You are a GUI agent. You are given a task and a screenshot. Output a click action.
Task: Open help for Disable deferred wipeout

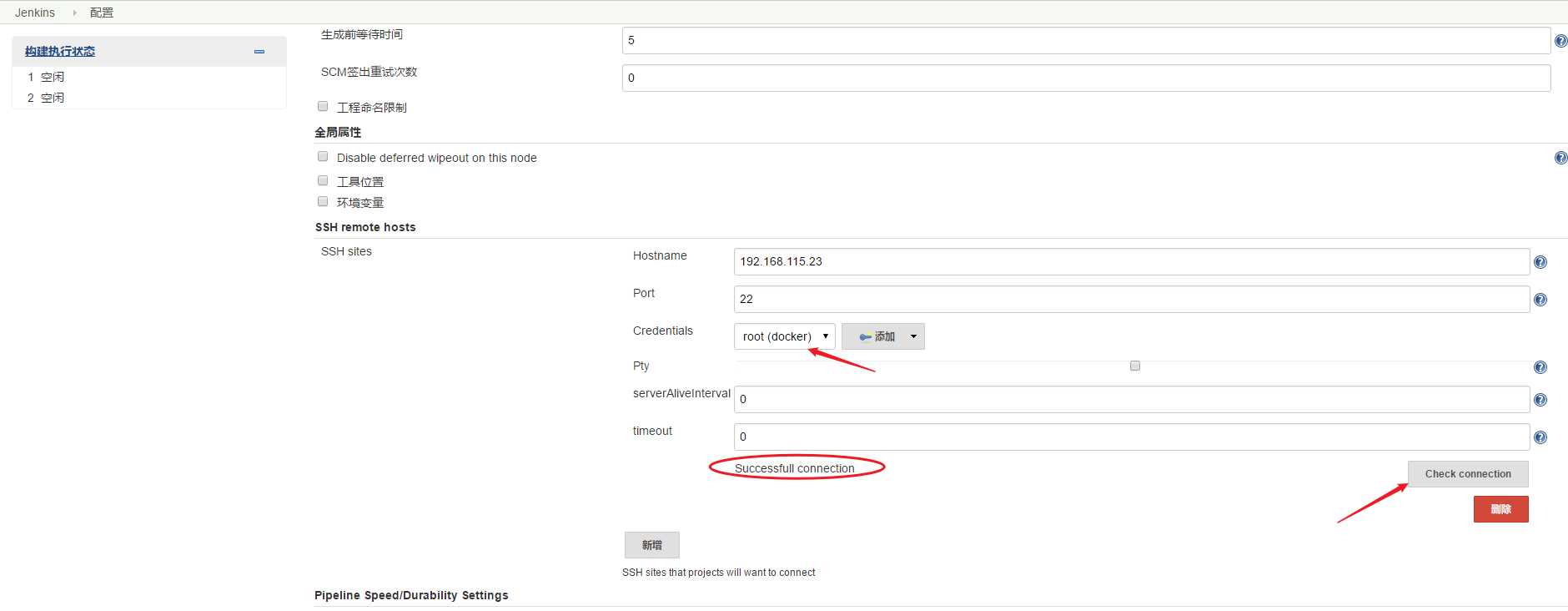(1560, 158)
